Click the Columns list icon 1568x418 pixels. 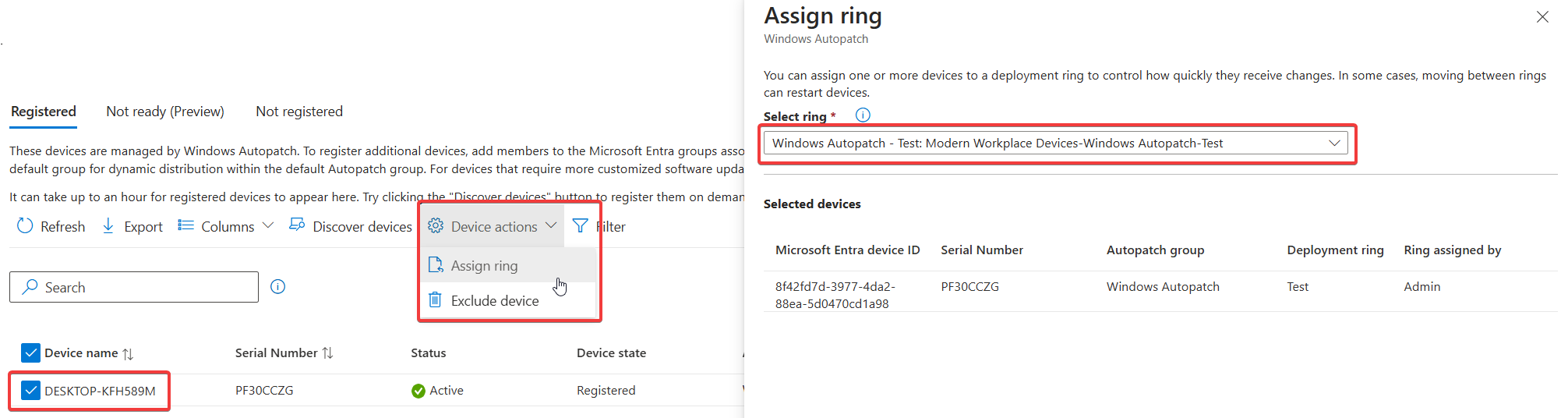[x=185, y=225]
